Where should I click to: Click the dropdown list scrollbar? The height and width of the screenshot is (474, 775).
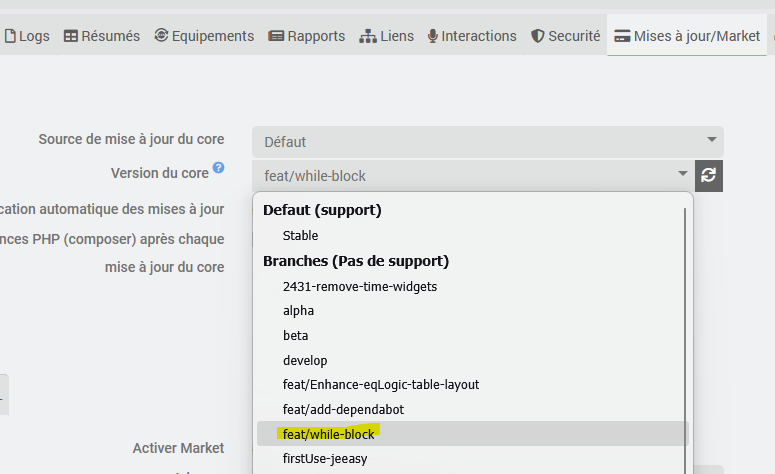685,330
